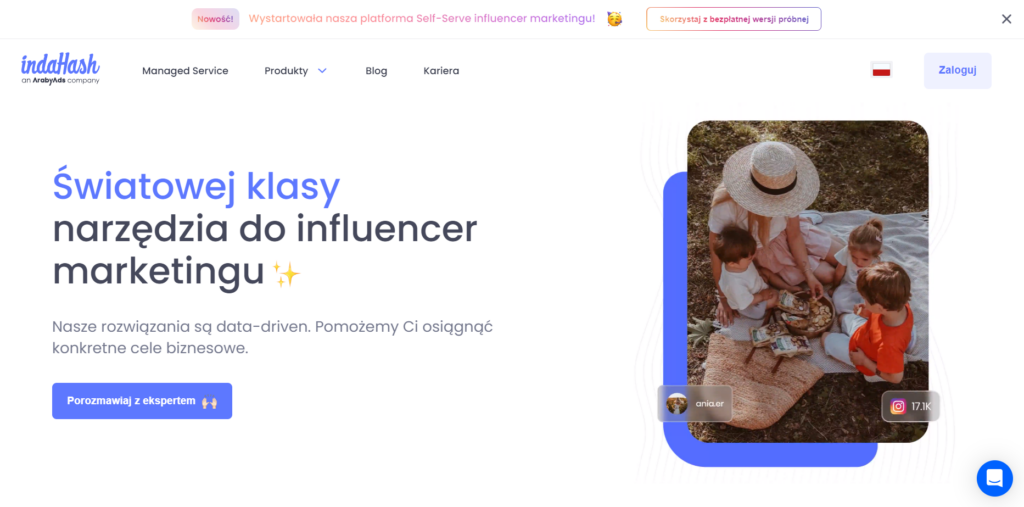The image size is (1024, 507).
Task: Click the picnic influencer photo
Action: pyautogui.click(x=807, y=282)
